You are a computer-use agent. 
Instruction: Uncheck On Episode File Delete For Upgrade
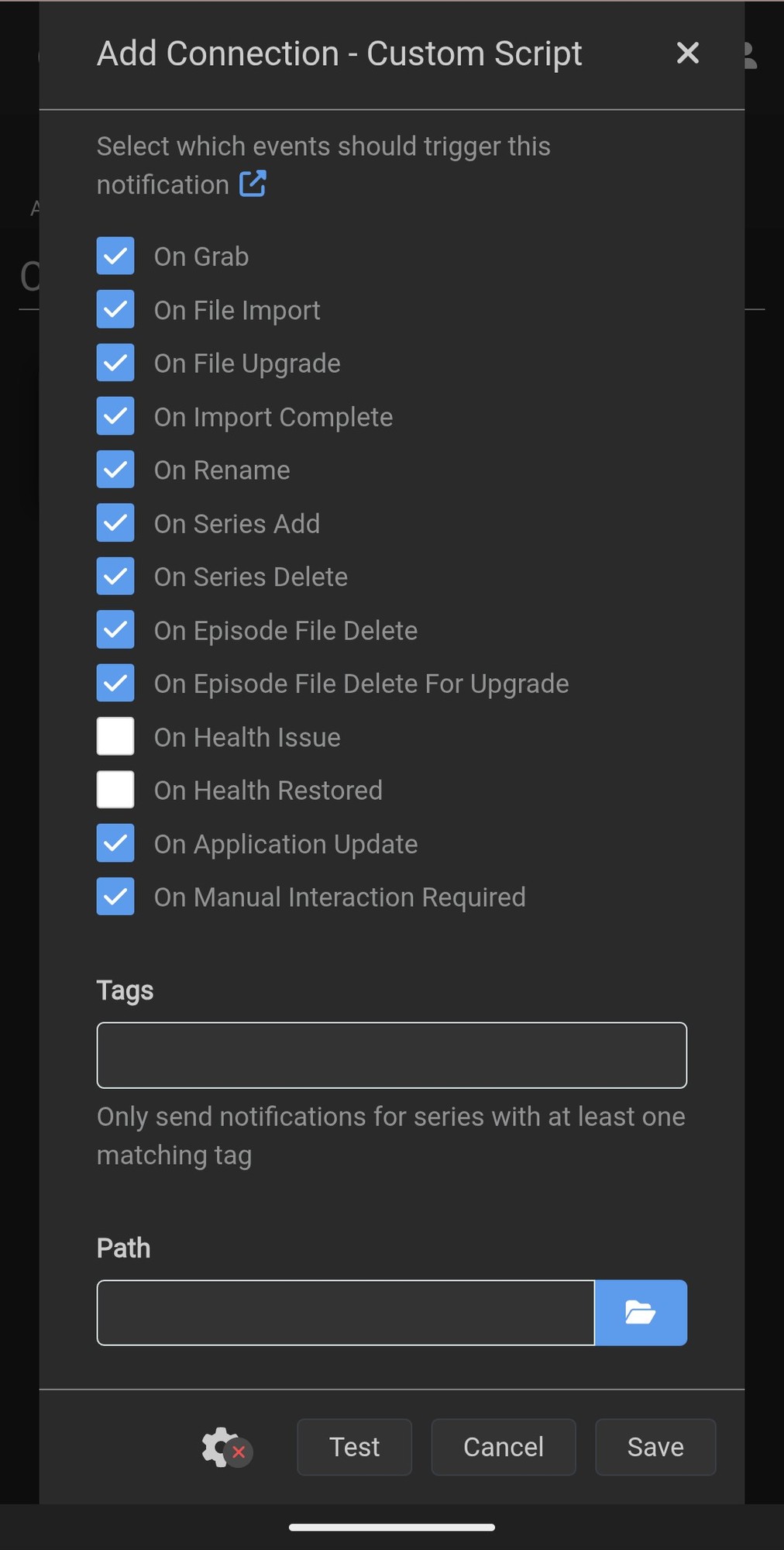(x=115, y=683)
